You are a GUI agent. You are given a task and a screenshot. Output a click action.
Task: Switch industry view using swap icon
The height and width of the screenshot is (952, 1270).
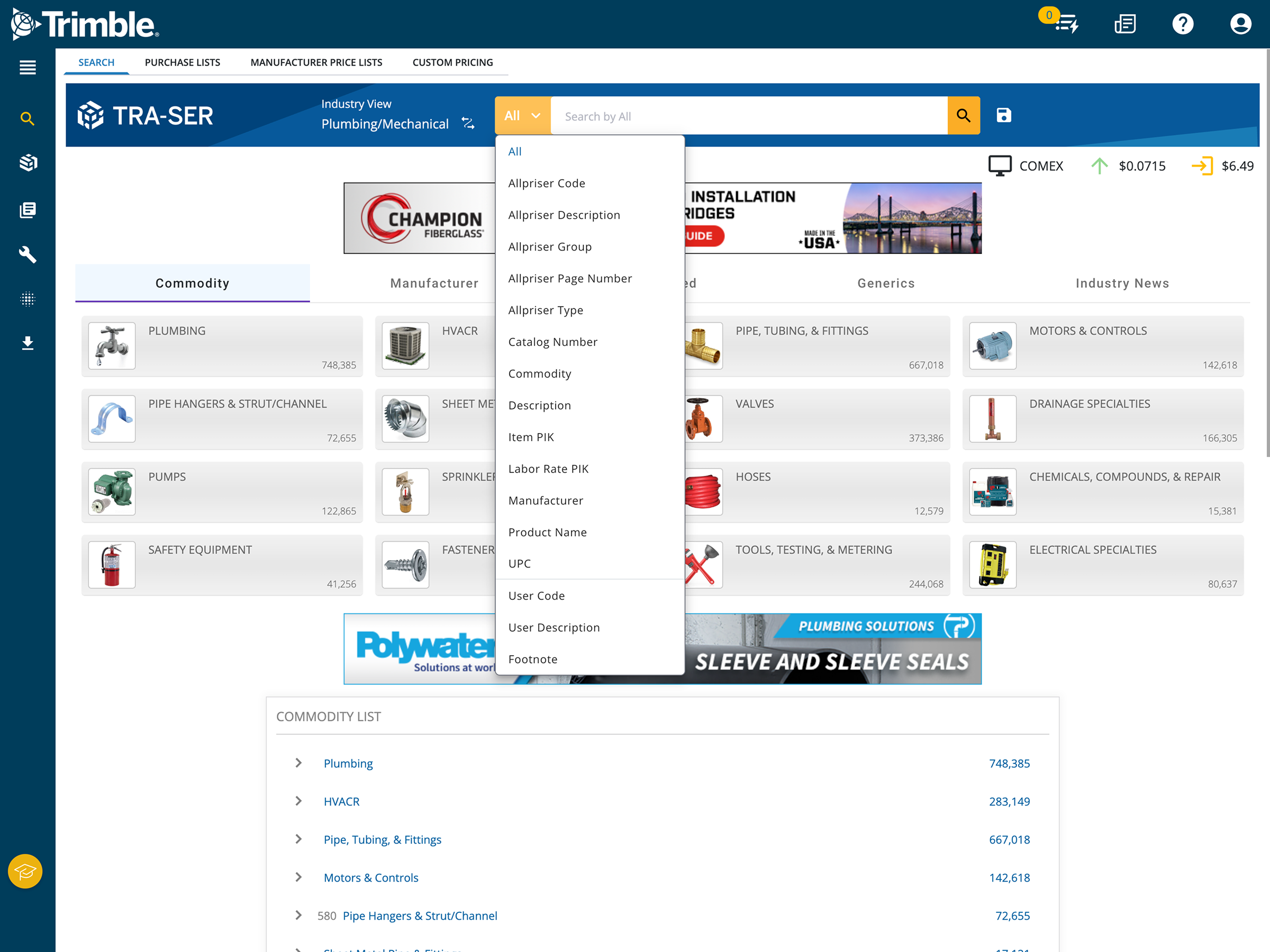(x=468, y=123)
